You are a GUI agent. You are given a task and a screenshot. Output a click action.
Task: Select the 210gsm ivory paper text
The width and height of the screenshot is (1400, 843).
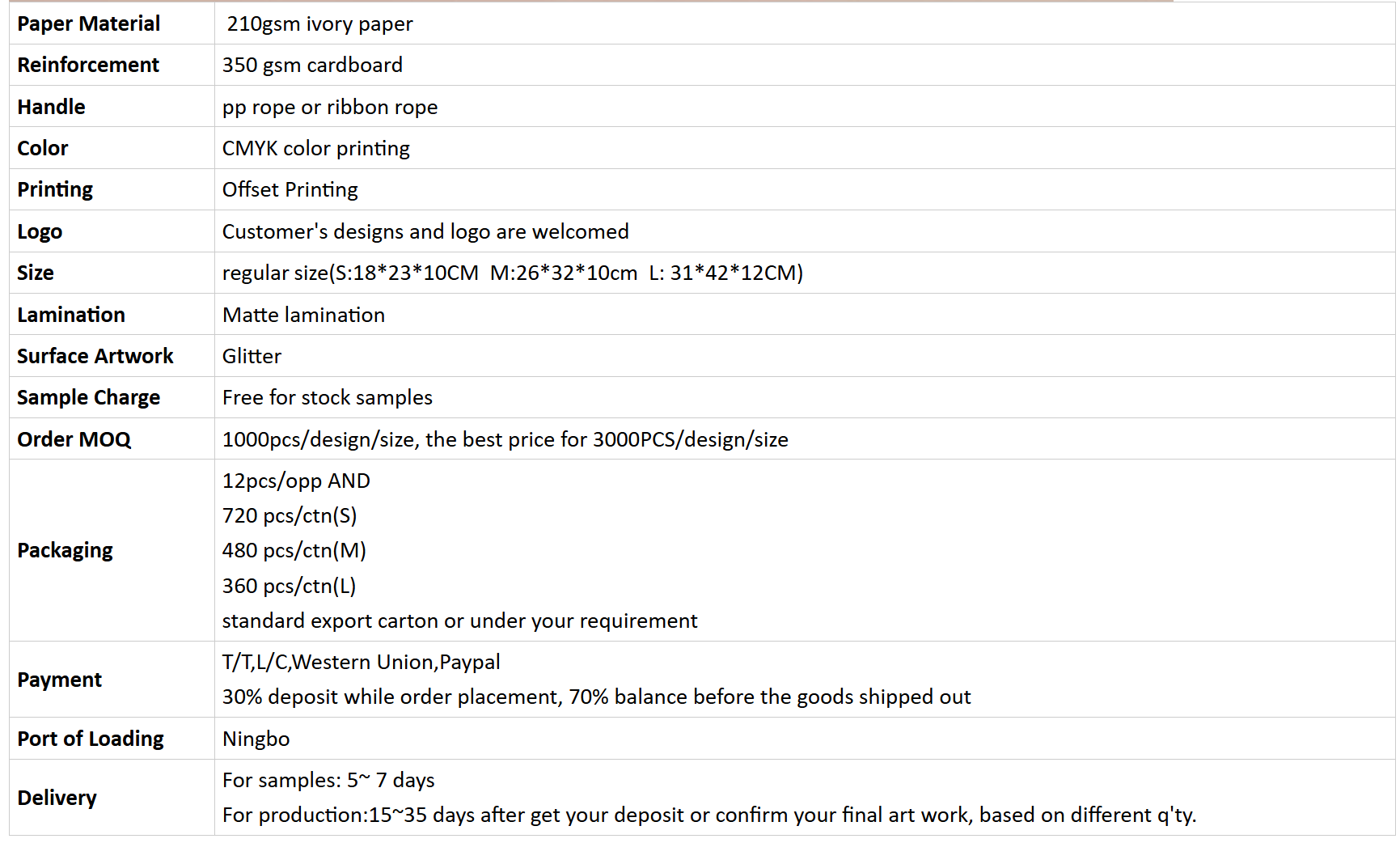click(319, 24)
